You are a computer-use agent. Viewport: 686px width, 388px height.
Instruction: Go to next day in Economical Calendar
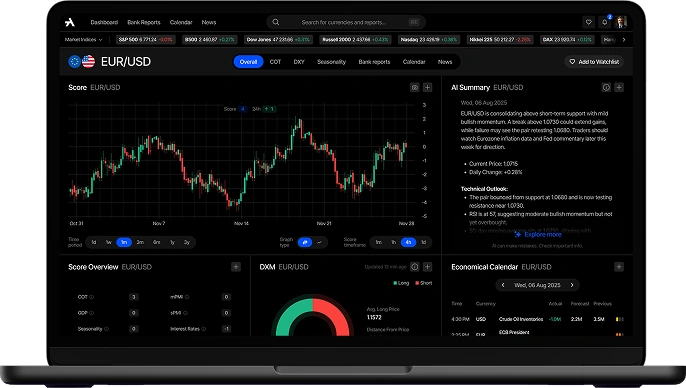coord(572,285)
